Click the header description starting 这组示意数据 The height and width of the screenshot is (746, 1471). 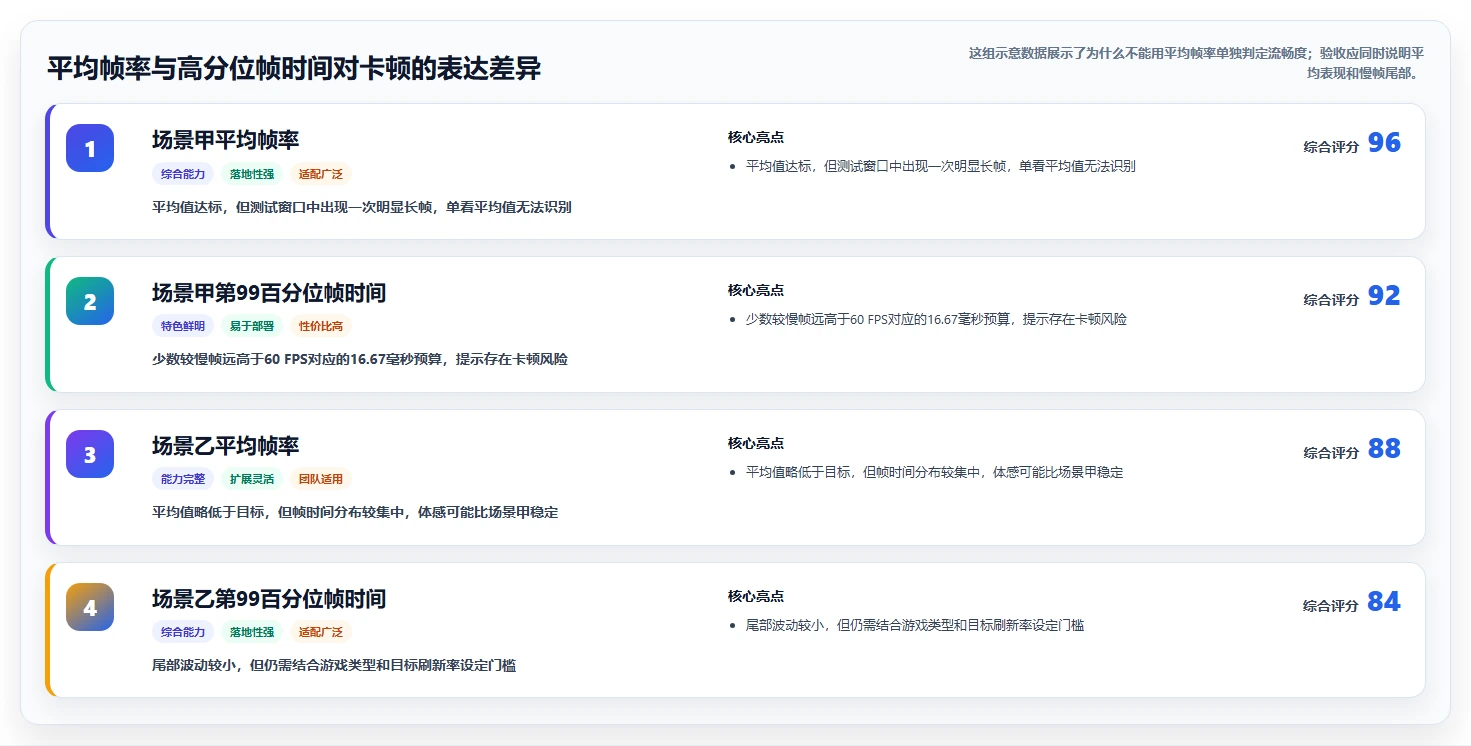(1197, 63)
